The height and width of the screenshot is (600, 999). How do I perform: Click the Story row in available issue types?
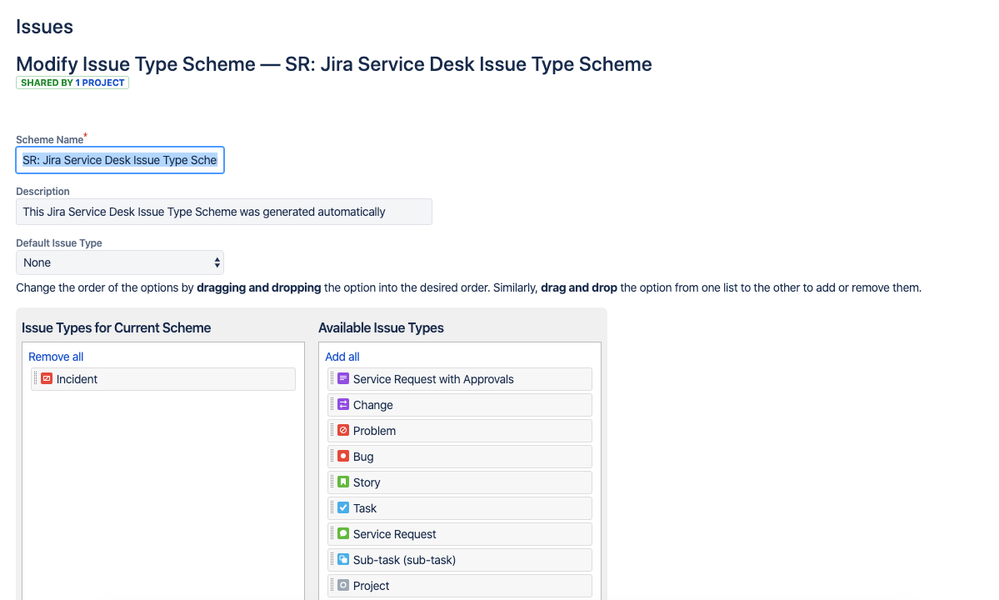click(x=459, y=482)
